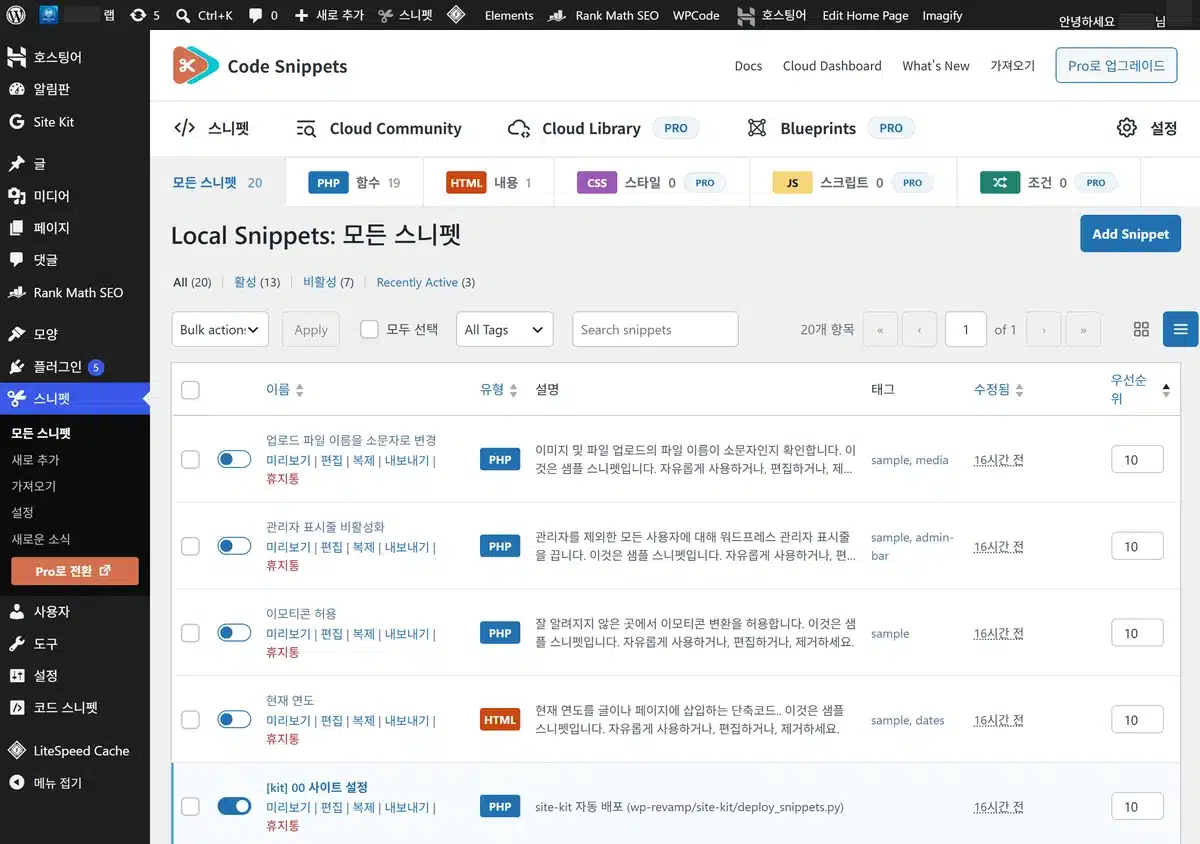This screenshot has height=844, width=1200.
Task: Open Blueprints tab
Action: click(x=830, y=128)
